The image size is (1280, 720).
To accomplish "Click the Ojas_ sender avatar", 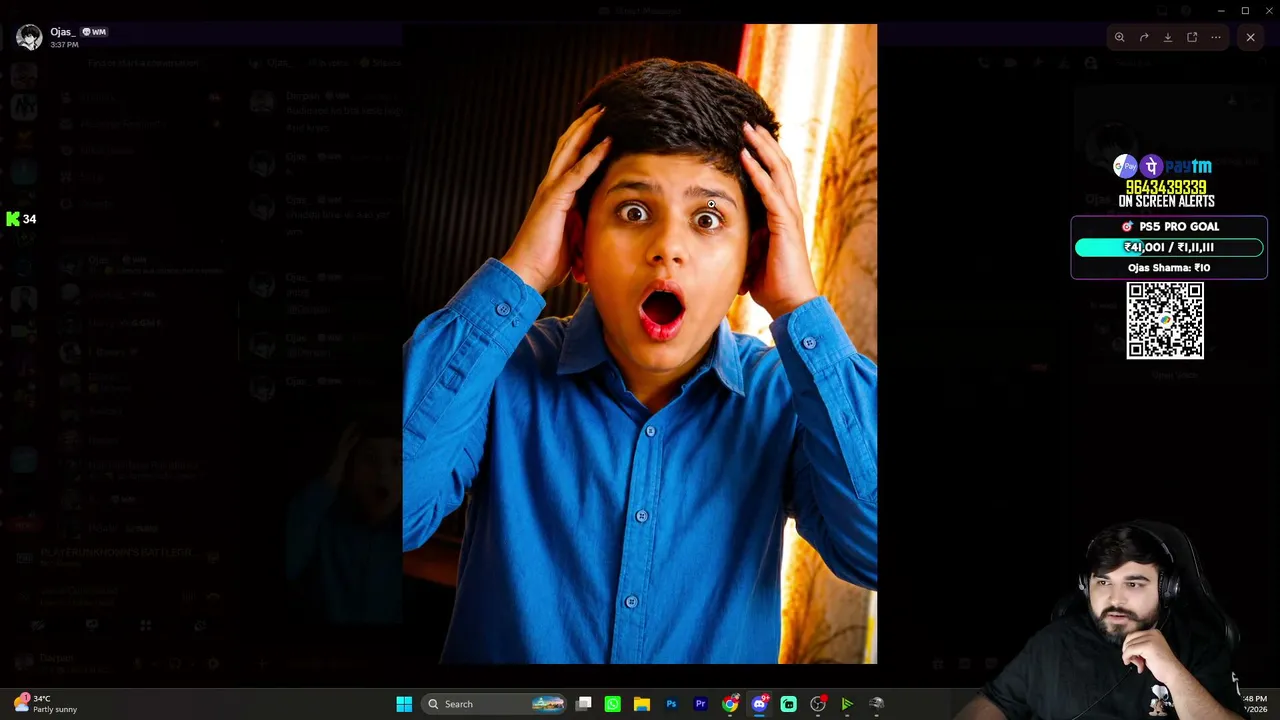I will click(29, 37).
